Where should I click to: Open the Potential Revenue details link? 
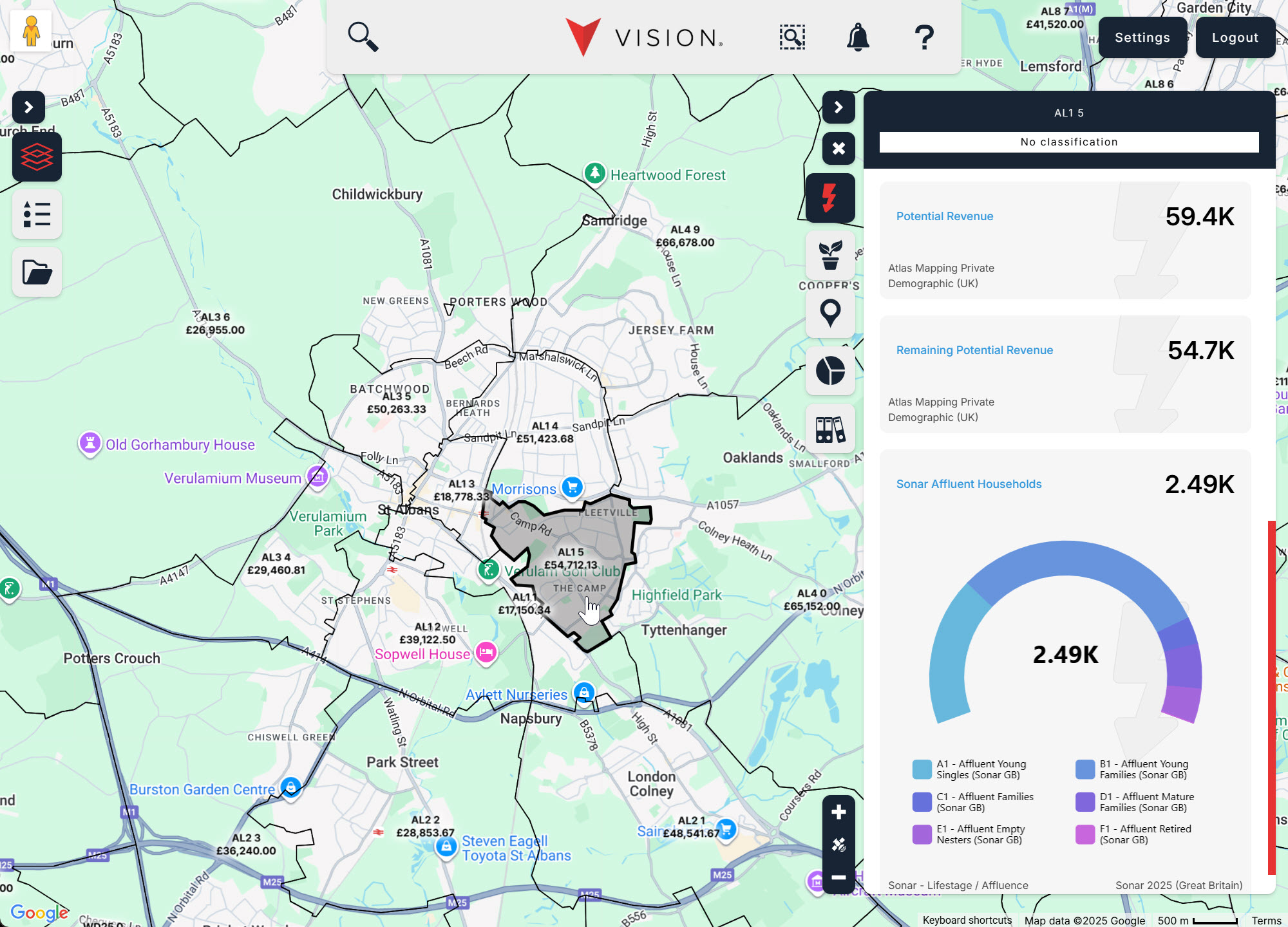944,216
